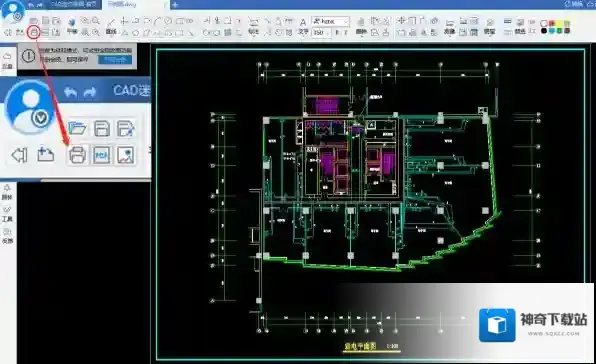The height and width of the screenshot is (364, 596).
Task: Toggle bold text formatting button
Action: click(337, 33)
